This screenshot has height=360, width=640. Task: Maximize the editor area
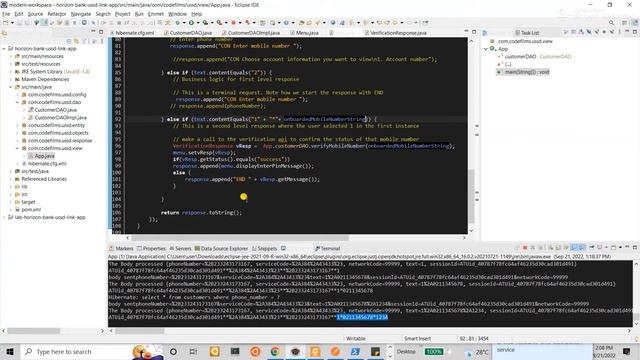click(474, 31)
